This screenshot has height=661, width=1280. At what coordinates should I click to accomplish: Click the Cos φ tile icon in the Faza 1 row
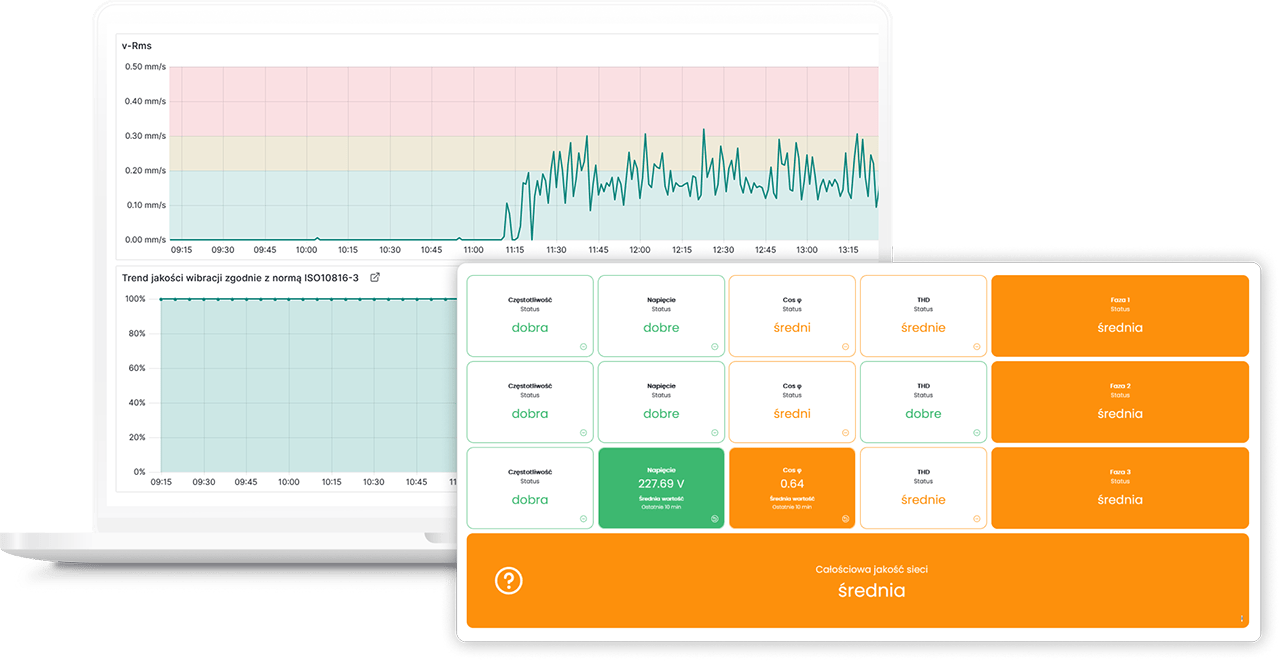point(845,347)
